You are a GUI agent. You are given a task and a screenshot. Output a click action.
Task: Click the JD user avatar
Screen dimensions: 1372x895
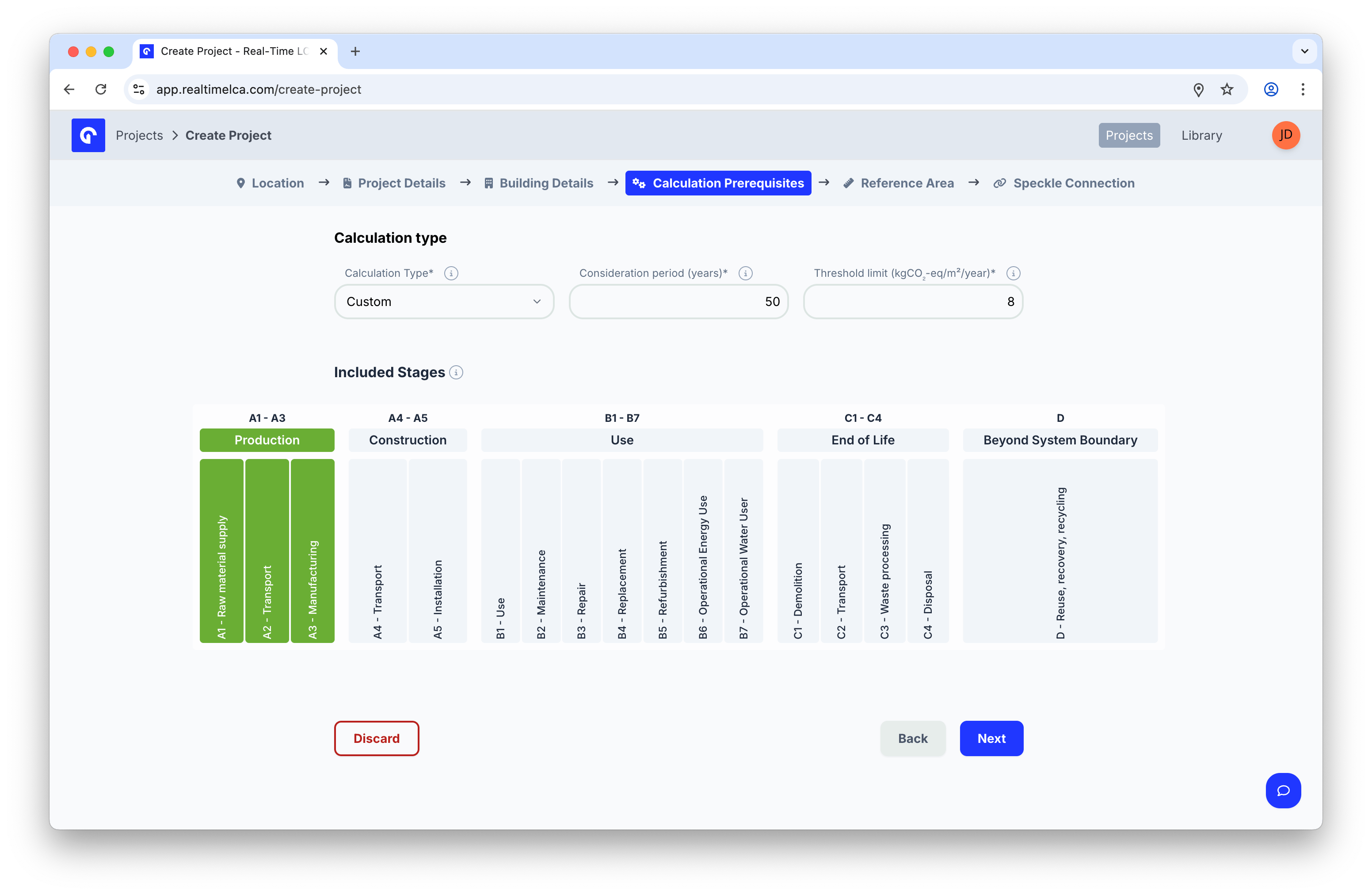pyautogui.click(x=1285, y=135)
